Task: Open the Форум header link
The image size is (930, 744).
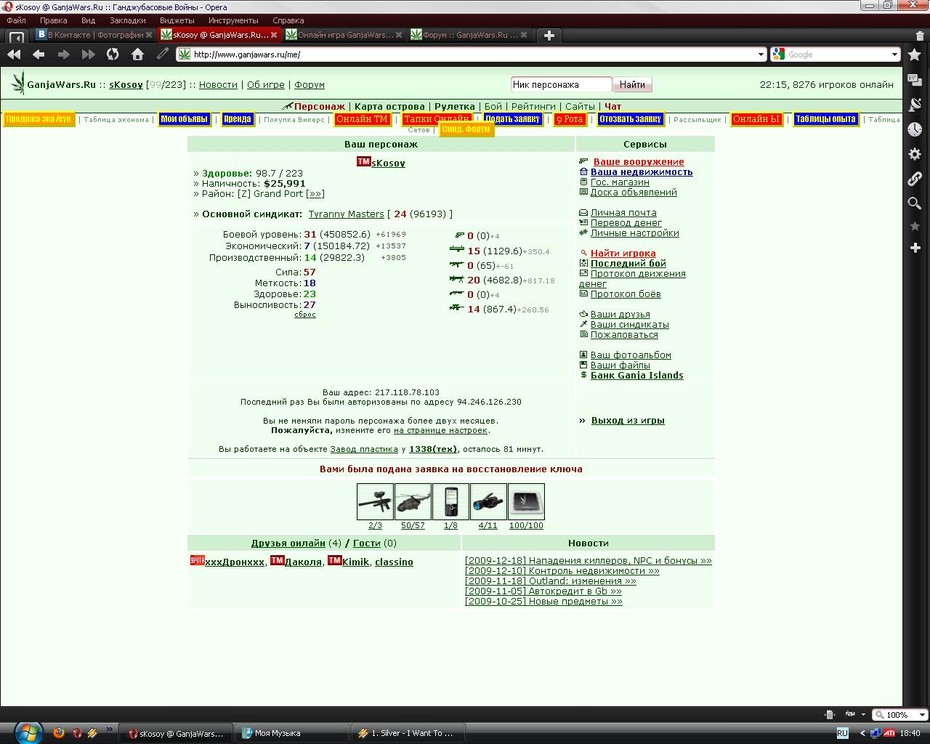Action: click(x=309, y=85)
